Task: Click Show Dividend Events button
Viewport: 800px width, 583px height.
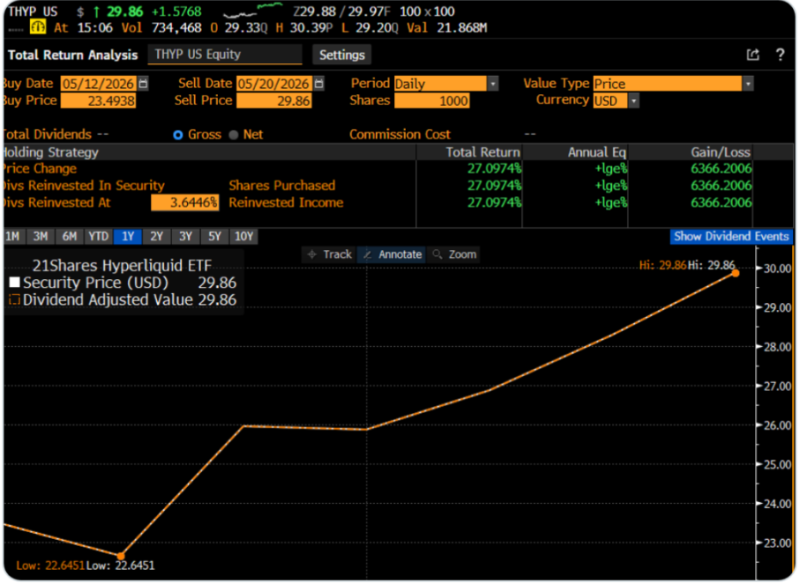Action: (x=731, y=236)
